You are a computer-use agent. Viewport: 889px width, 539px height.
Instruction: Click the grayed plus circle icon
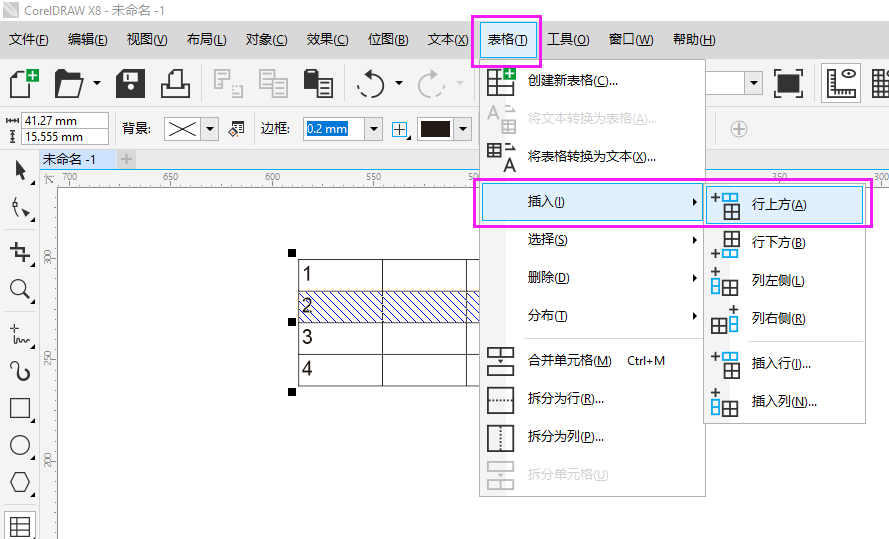[x=738, y=129]
